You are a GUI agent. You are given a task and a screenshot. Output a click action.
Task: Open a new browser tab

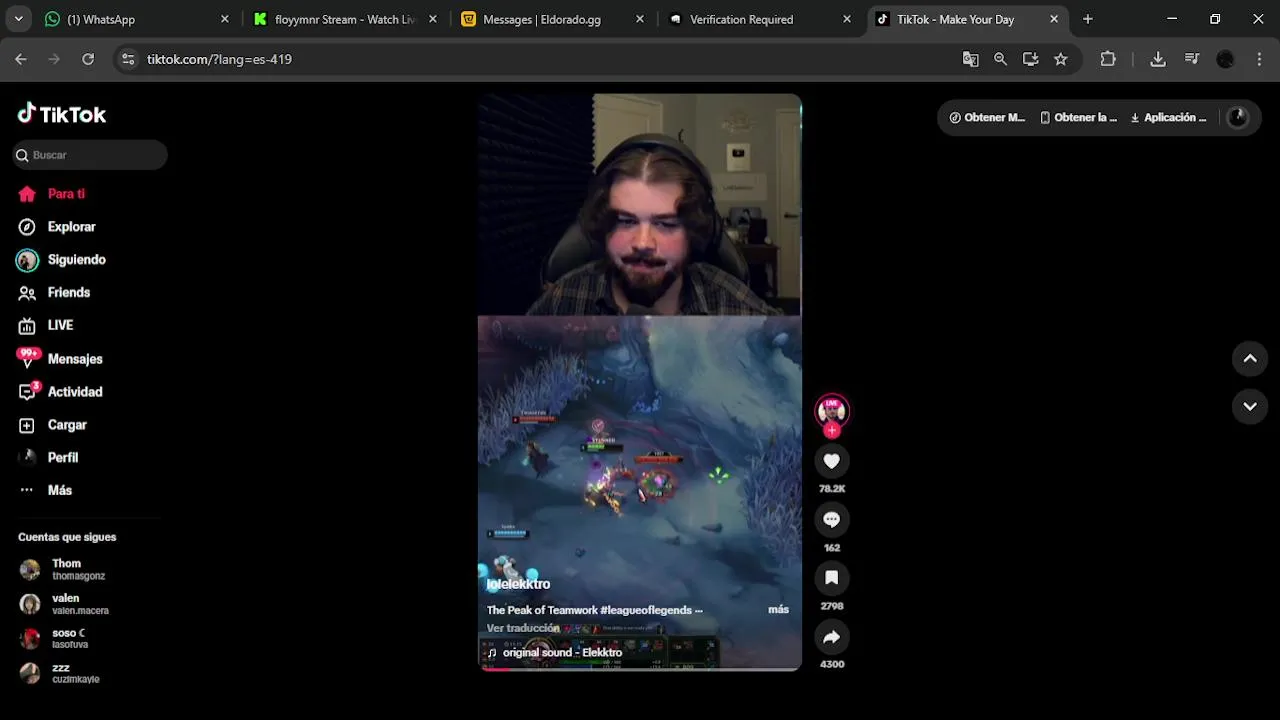pos(1088,19)
